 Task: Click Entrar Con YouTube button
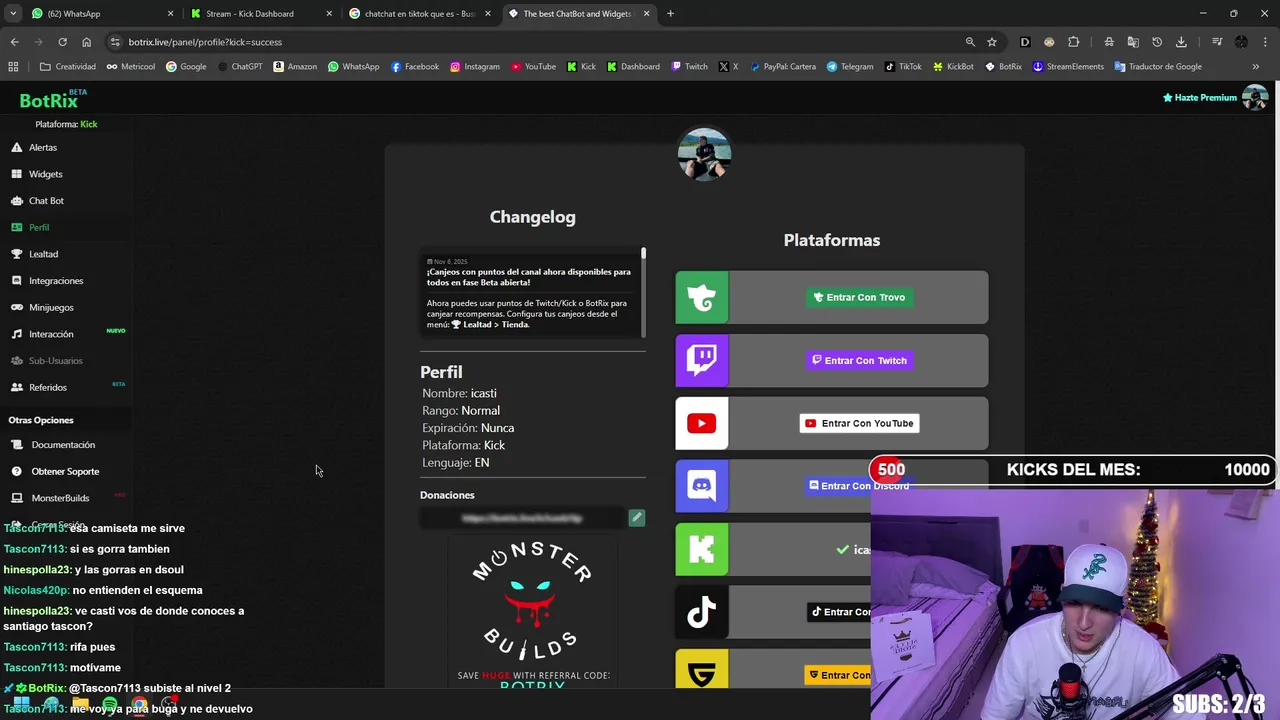(x=859, y=423)
